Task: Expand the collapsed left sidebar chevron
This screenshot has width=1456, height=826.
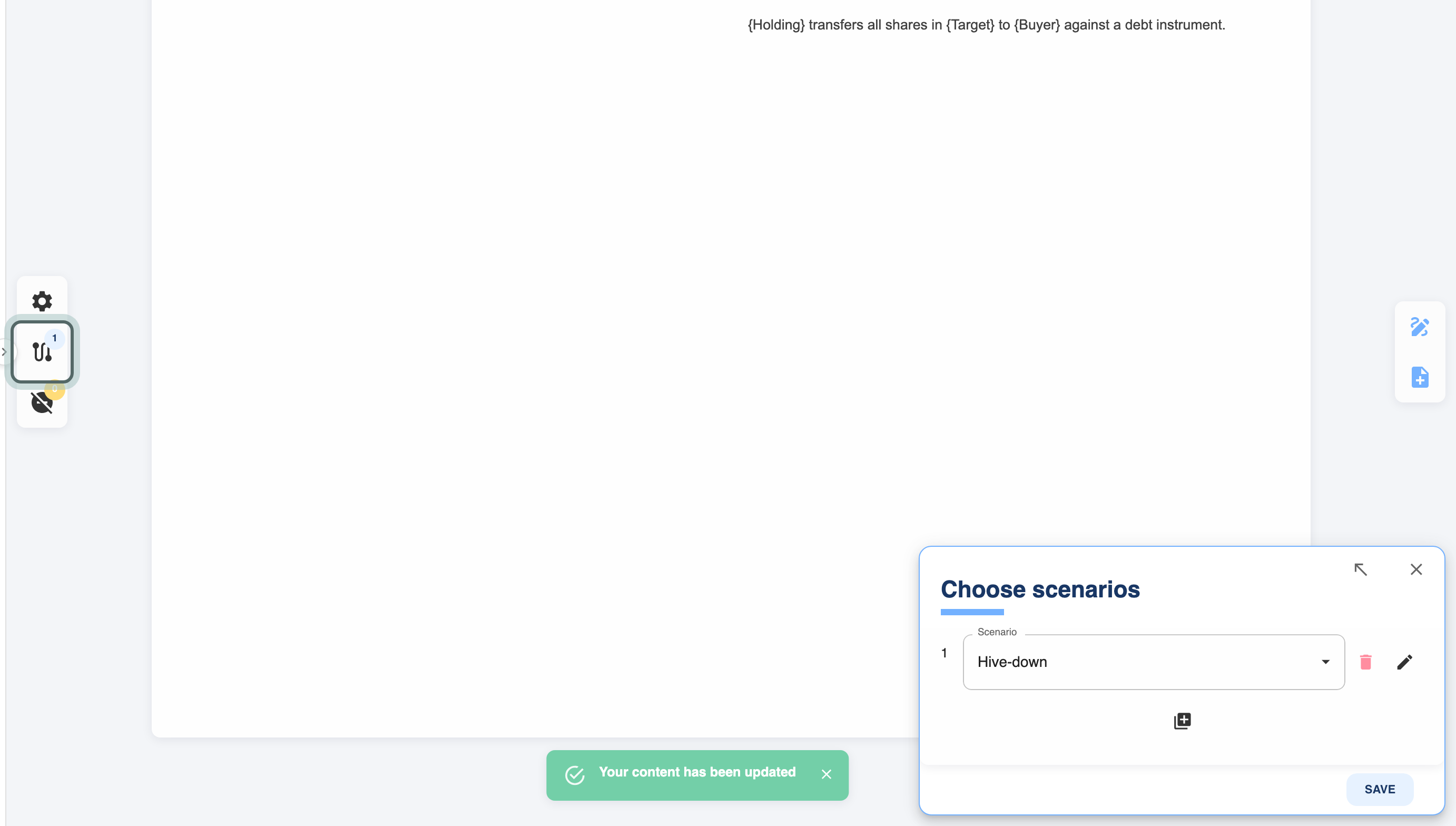Action: (x=4, y=352)
